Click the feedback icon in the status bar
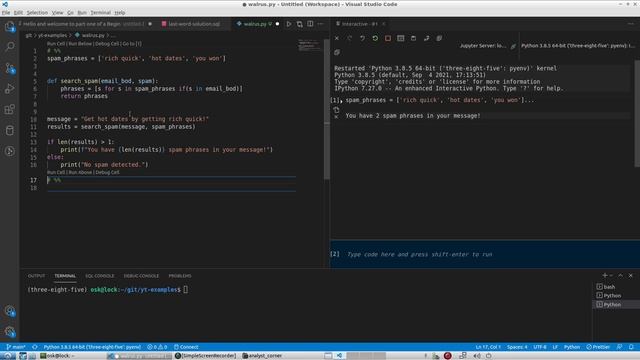The width and height of the screenshot is (640, 360). [619, 347]
